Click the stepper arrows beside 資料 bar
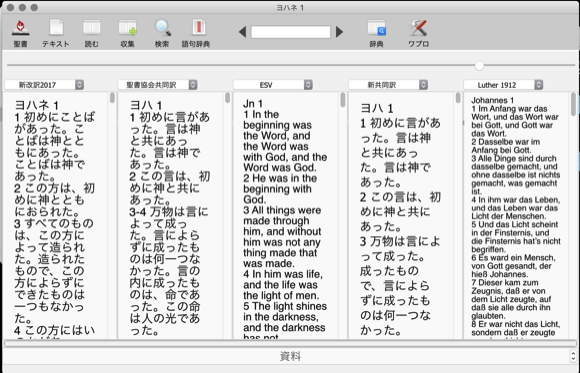The image size is (580, 373). point(573,356)
